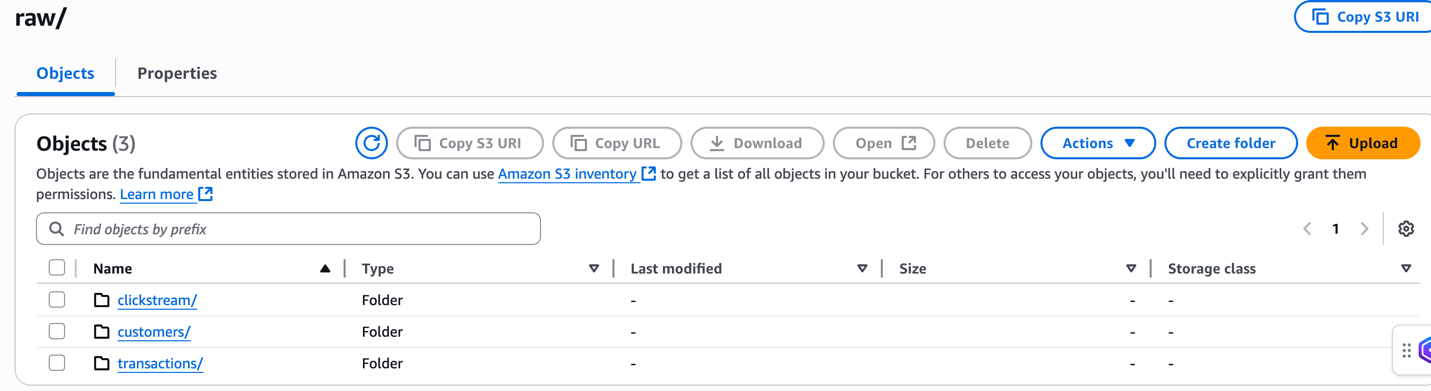Click Folder type cell in customers/ row
Viewport: 1431px width, 391px height.
(x=382, y=331)
